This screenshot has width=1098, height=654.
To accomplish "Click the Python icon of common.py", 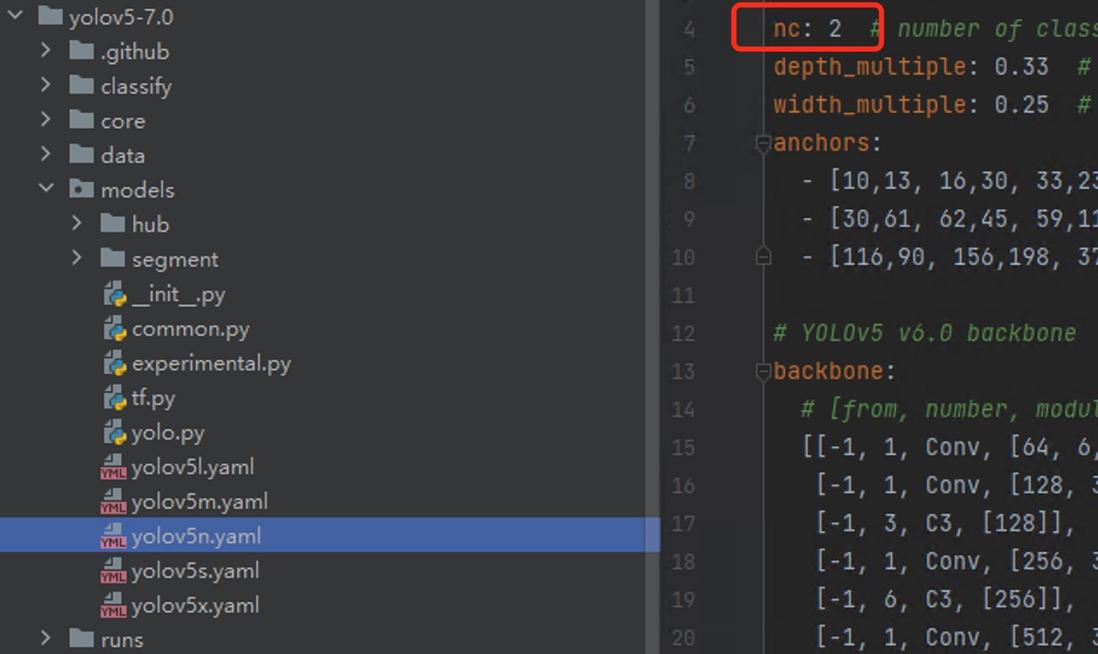I will [115, 328].
